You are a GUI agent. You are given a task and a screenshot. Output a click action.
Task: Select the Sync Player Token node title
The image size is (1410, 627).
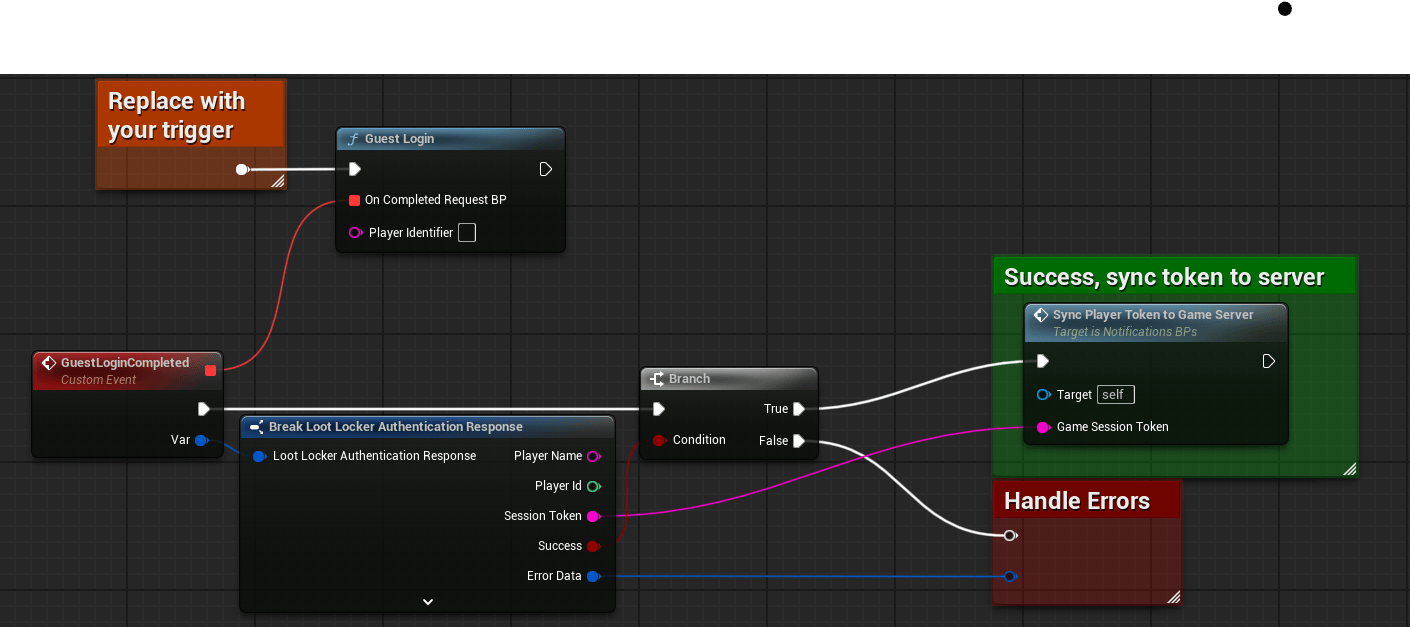(x=1152, y=315)
